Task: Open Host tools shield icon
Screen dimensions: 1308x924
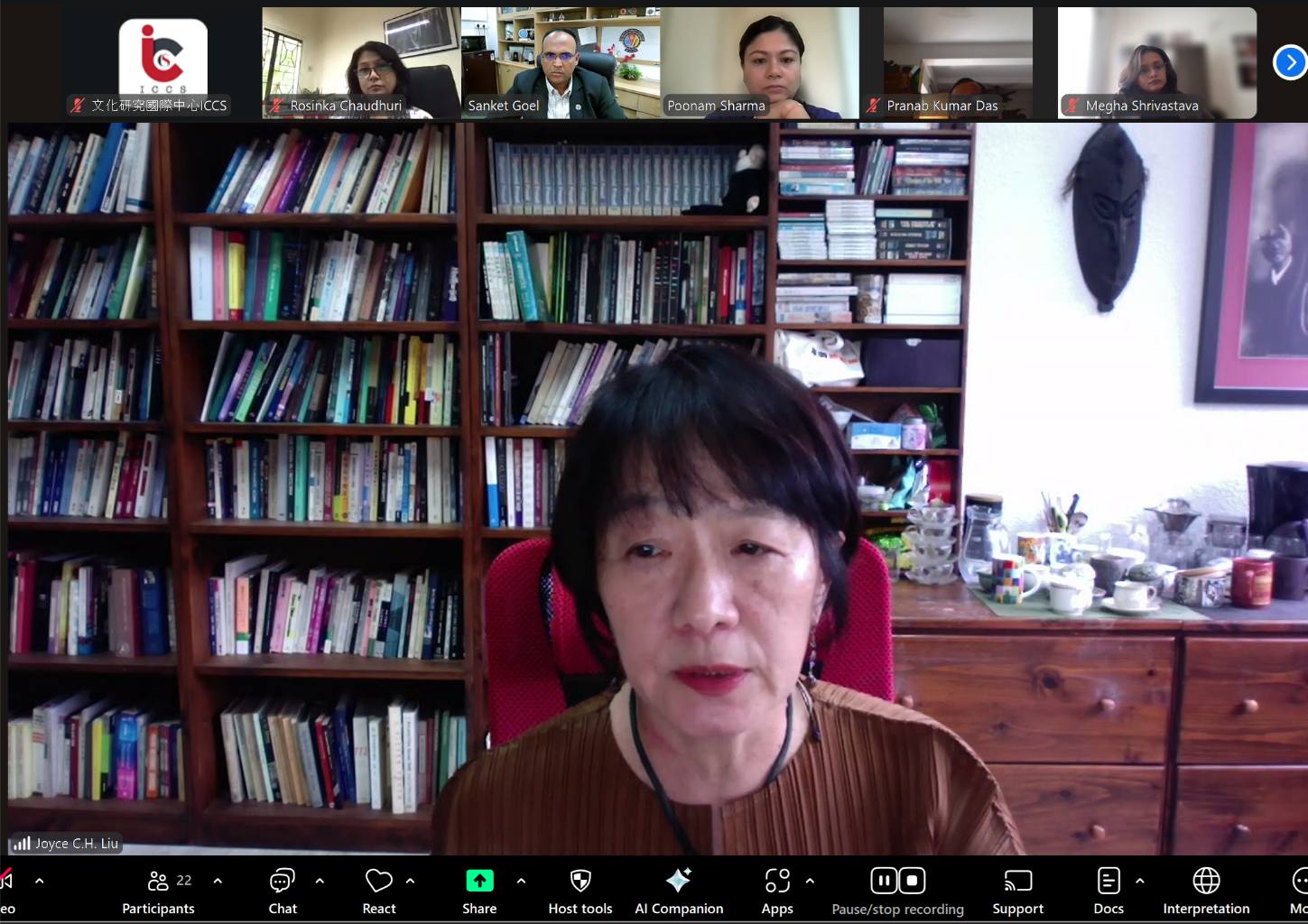Action: coord(580,891)
